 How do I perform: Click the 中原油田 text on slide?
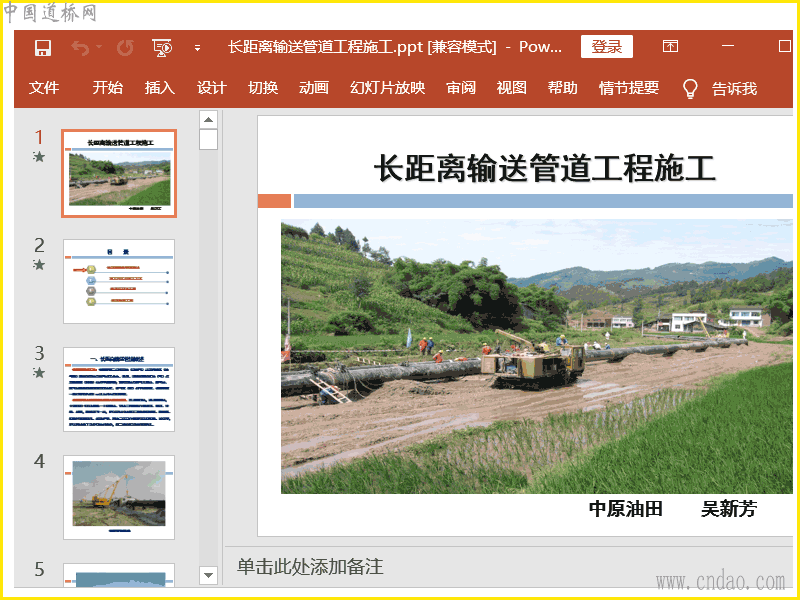(x=626, y=509)
